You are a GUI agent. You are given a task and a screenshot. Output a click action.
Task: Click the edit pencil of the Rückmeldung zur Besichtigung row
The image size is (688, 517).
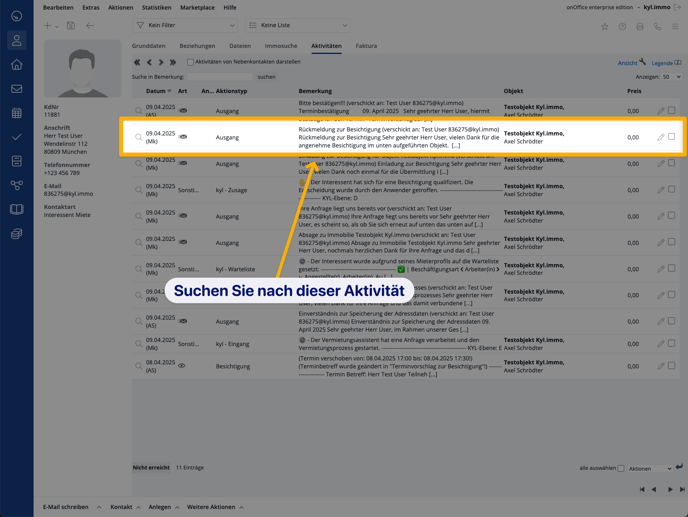coord(660,137)
